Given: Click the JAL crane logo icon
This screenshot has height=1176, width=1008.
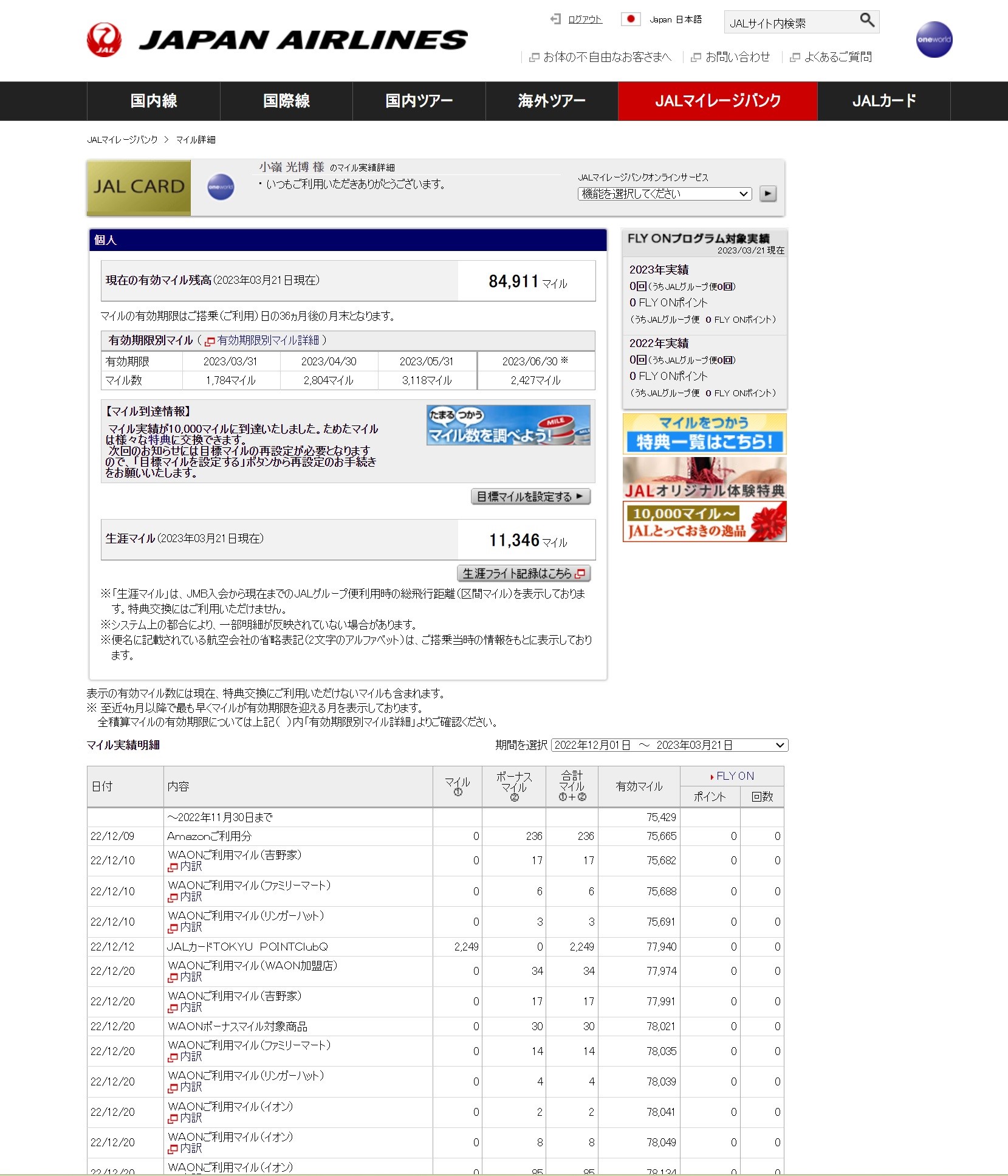Looking at the screenshot, I should point(105,40).
